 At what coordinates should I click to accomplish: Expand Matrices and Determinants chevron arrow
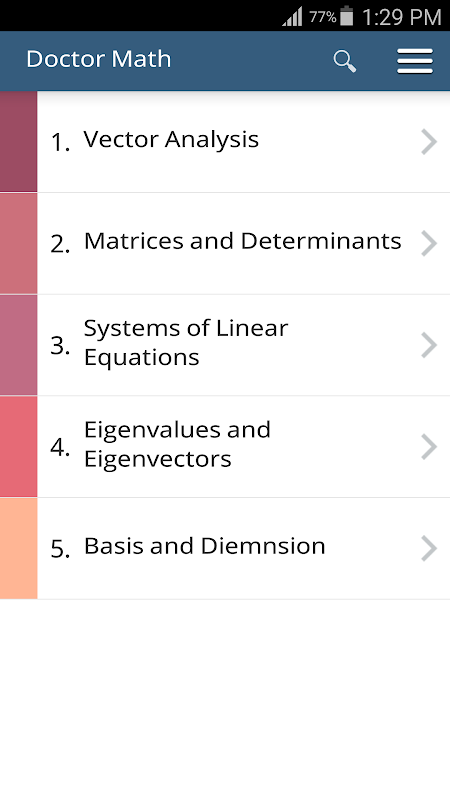pos(429,243)
